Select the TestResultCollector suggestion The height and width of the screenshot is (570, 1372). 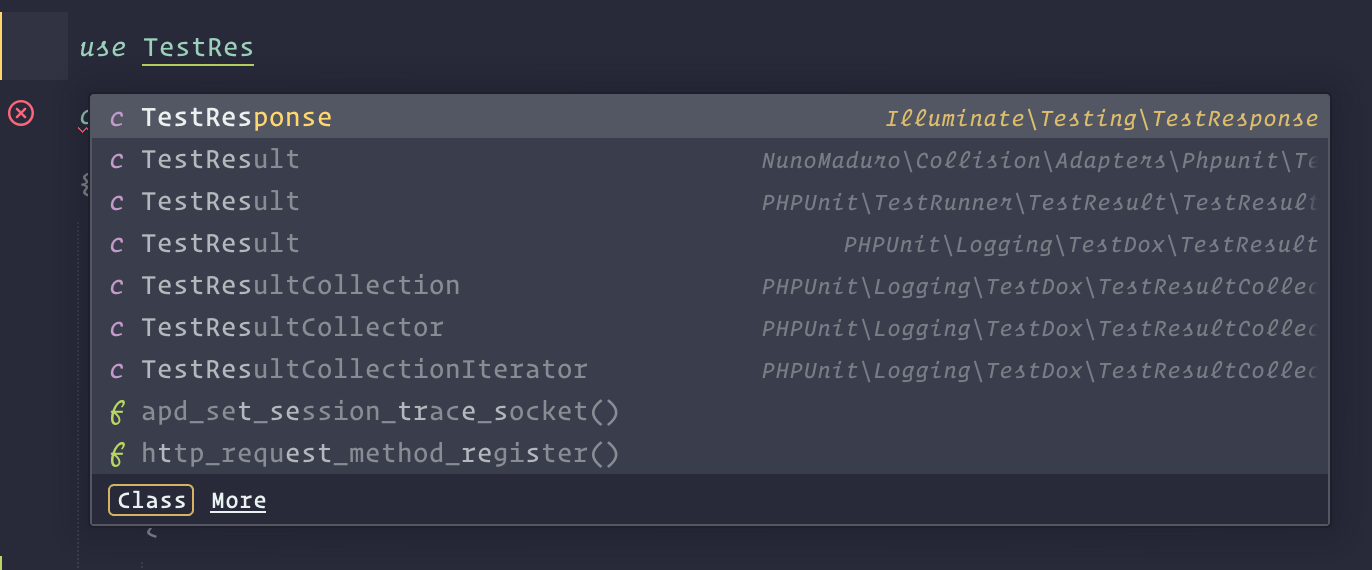pyautogui.click(x=710, y=328)
